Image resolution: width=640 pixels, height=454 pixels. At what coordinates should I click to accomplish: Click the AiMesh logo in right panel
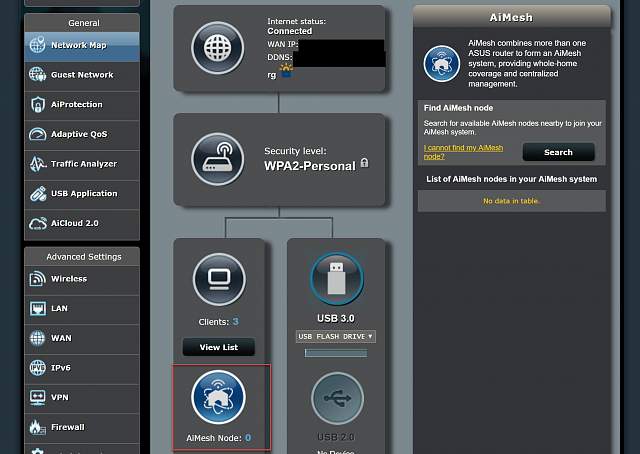coord(442,64)
